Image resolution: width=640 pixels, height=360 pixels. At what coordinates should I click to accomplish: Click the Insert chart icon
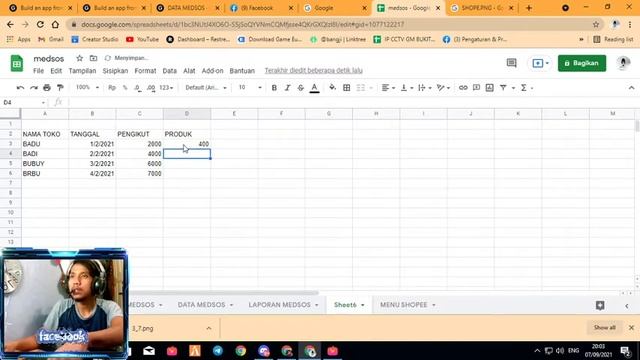pyautogui.click(x=489, y=88)
